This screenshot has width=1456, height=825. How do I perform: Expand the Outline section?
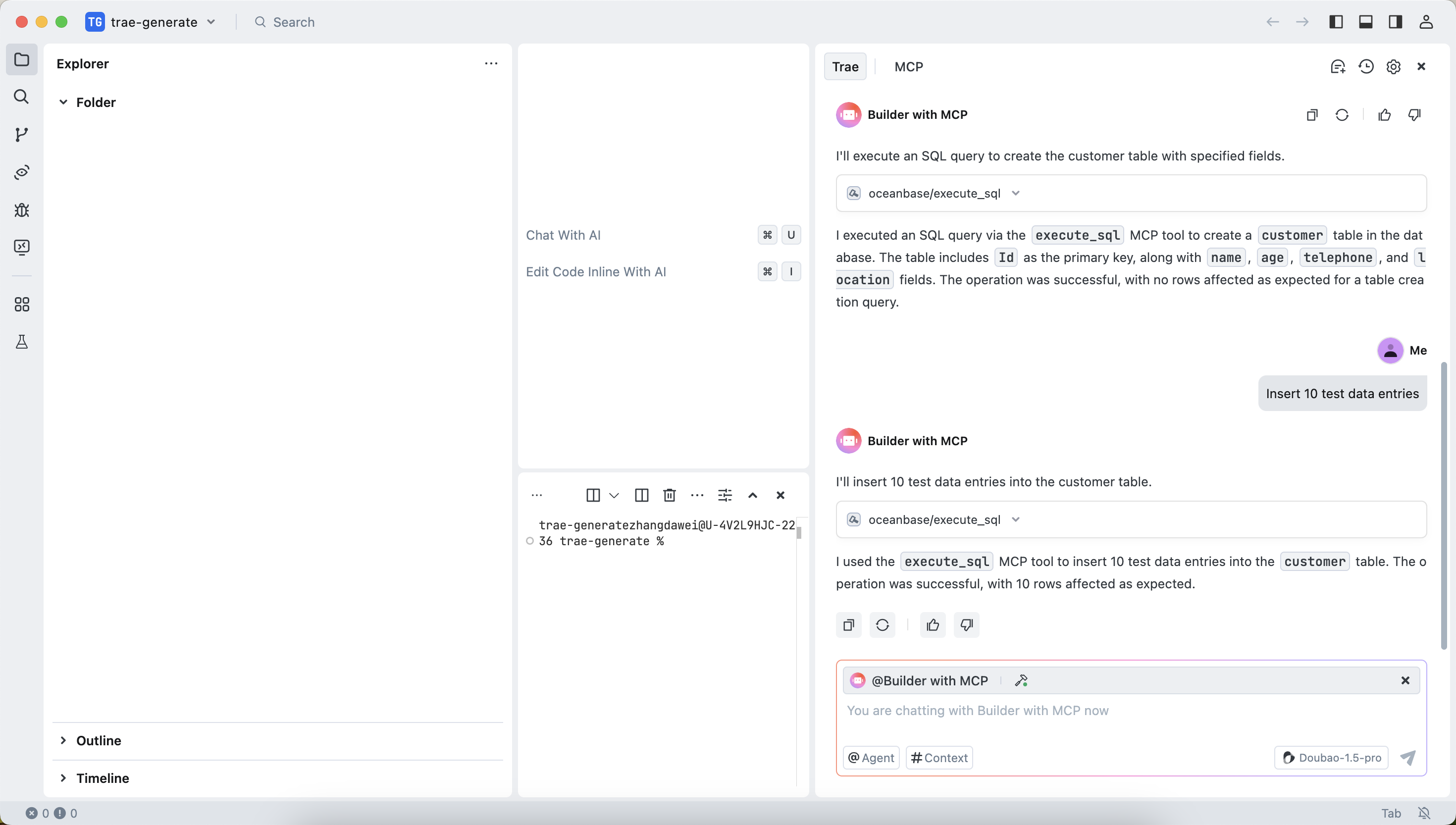tap(99, 741)
